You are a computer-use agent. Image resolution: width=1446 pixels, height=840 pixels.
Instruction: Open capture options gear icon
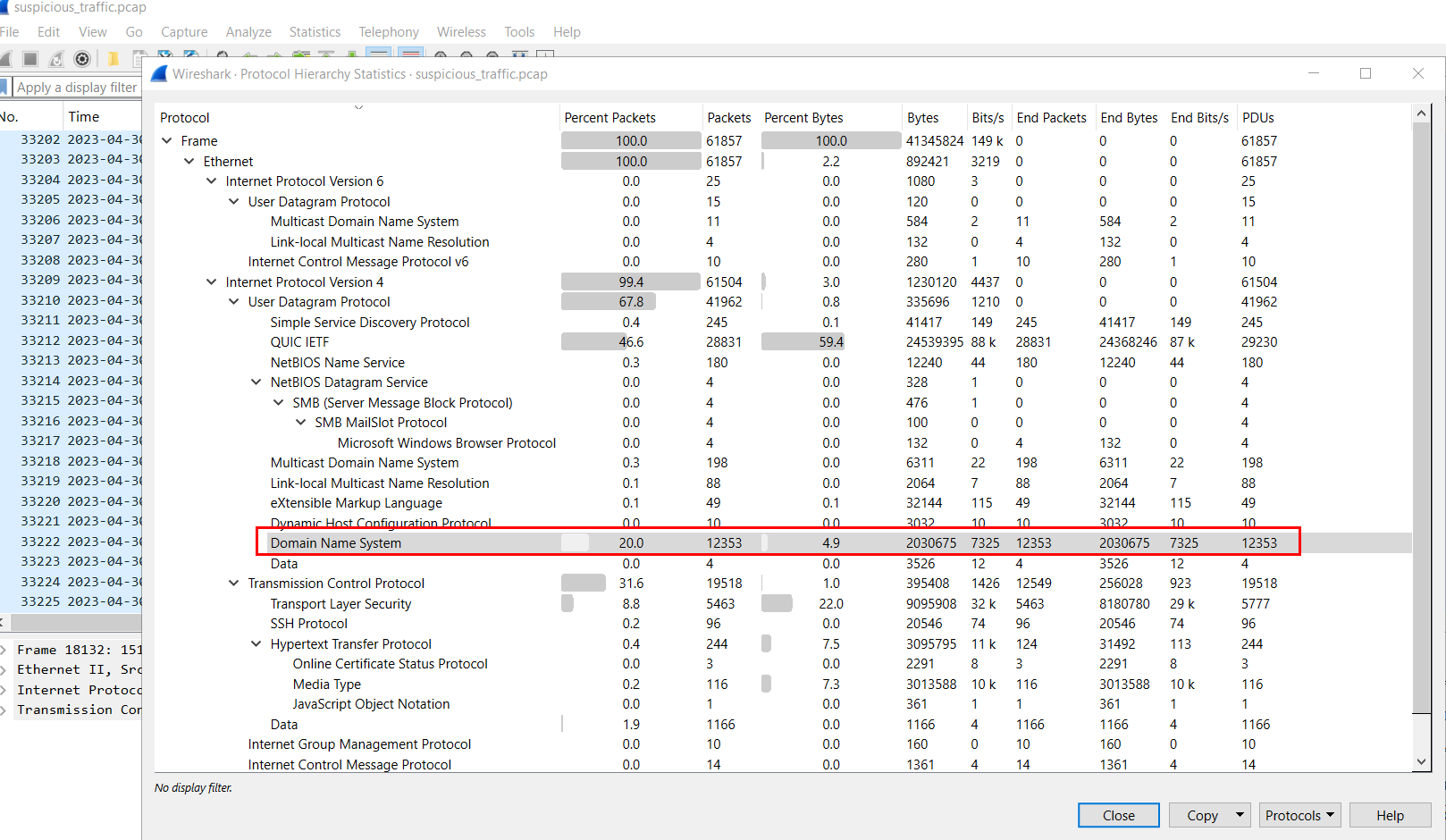(82, 59)
